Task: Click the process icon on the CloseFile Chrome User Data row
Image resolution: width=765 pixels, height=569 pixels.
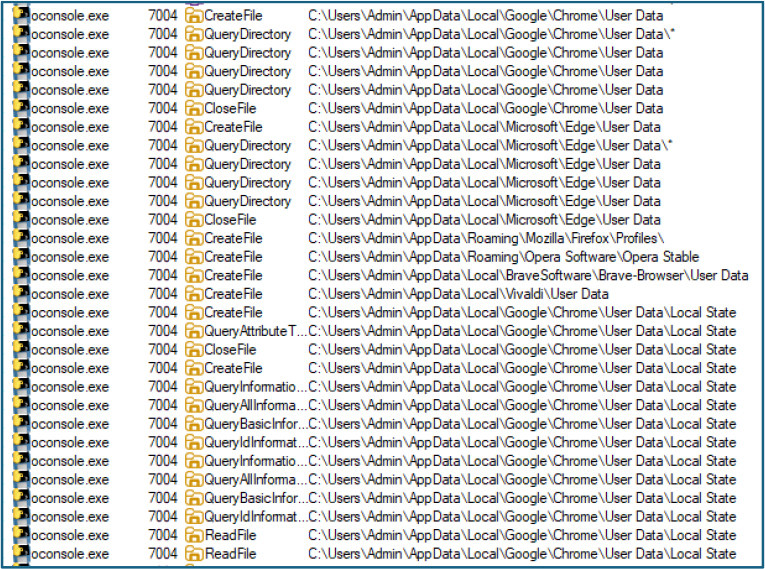Action: tap(21, 107)
